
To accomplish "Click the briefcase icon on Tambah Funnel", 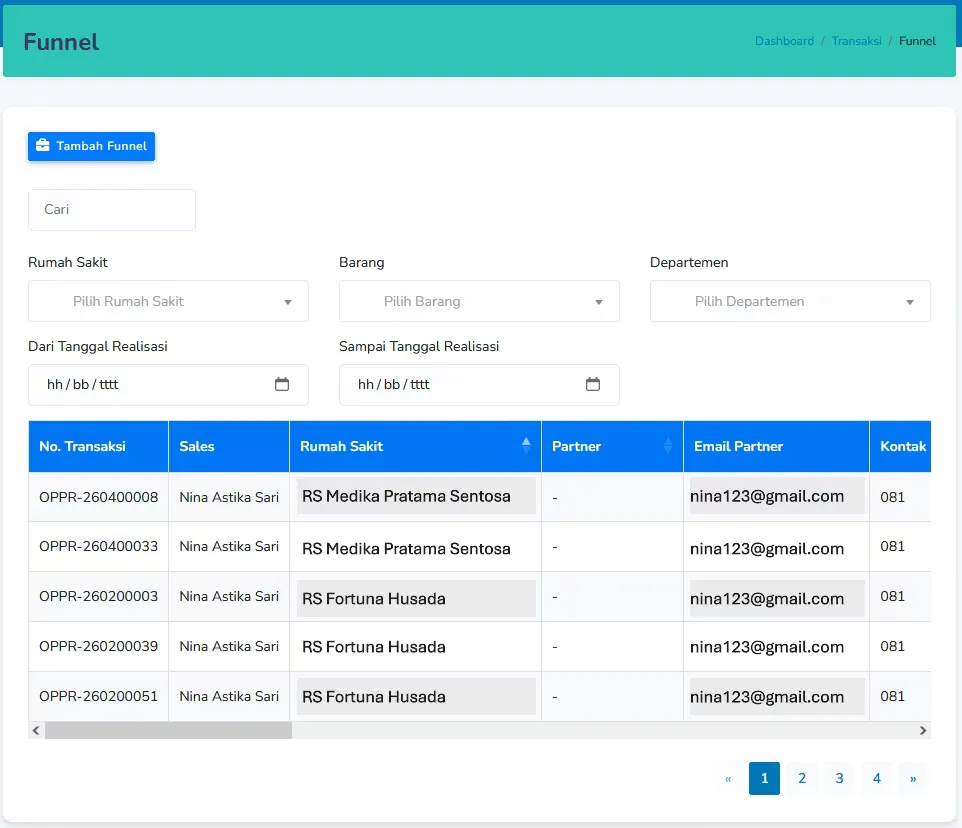I will pyautogui.click(x=42, y=145).
